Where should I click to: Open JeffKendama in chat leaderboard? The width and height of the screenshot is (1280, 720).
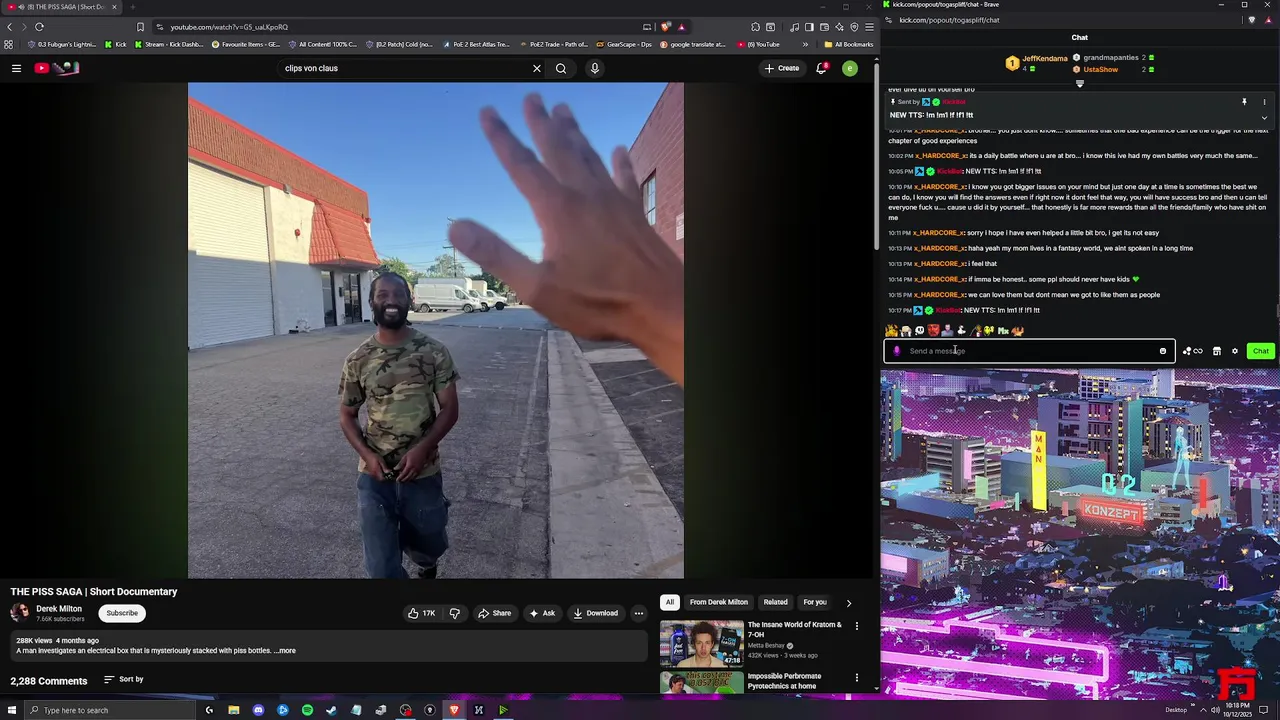1045,59
